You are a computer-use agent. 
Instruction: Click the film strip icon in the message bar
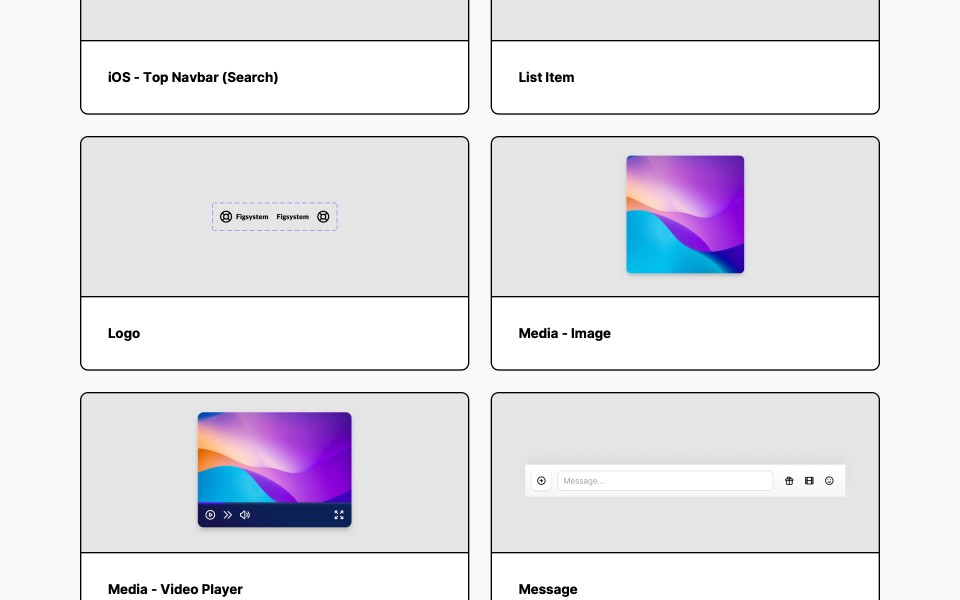[x=809, y=481]
